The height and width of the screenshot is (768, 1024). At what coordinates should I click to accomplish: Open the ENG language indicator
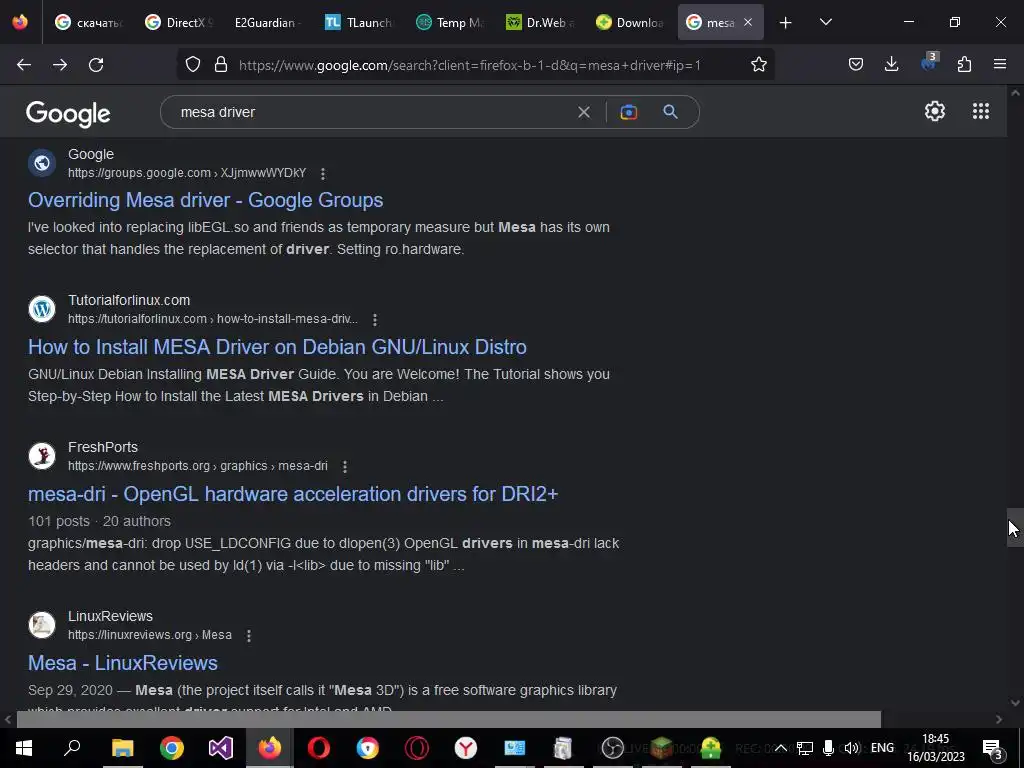click(x=882, y=748)
